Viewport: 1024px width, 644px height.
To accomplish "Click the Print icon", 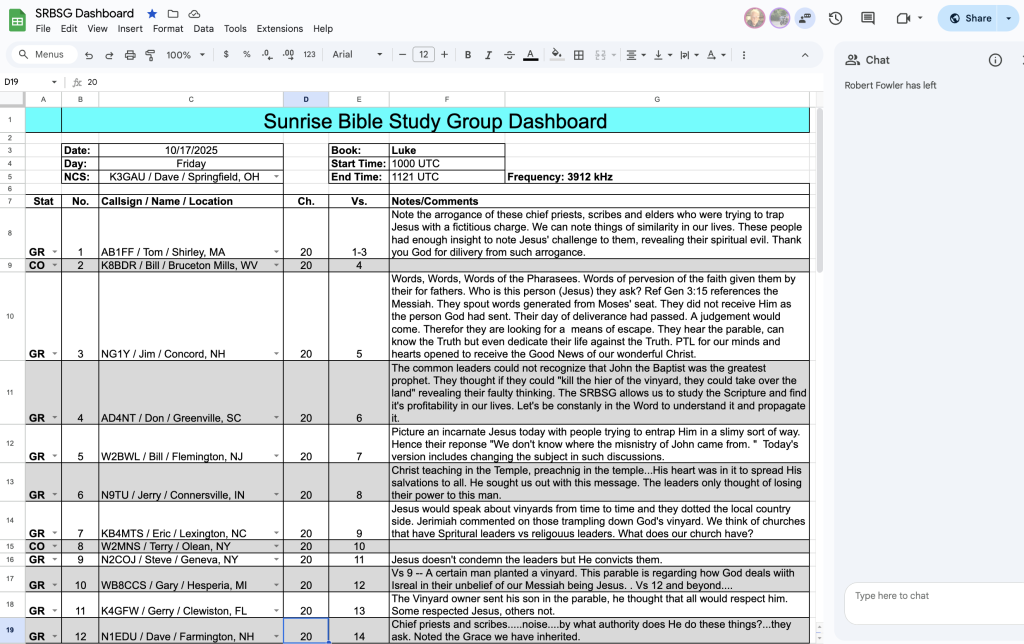I will 129,55.
